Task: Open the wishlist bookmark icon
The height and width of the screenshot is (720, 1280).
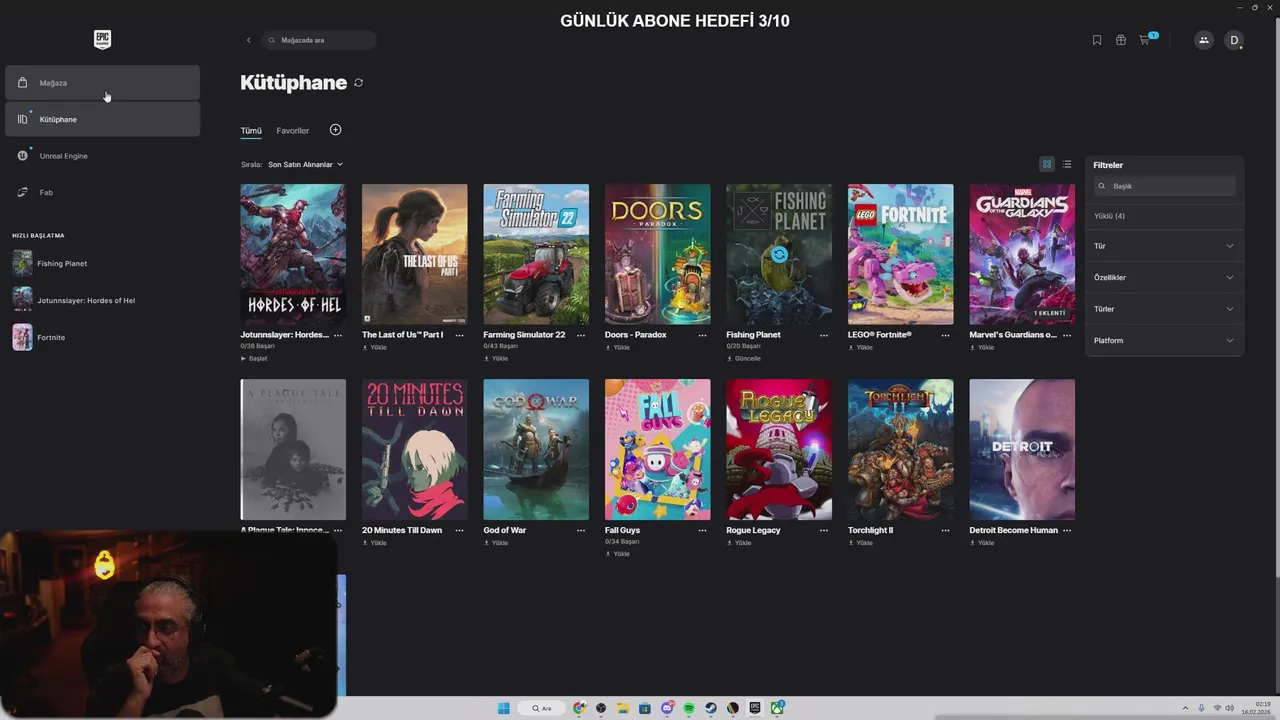Action: pyautogui.click(x=1097, y=40)
